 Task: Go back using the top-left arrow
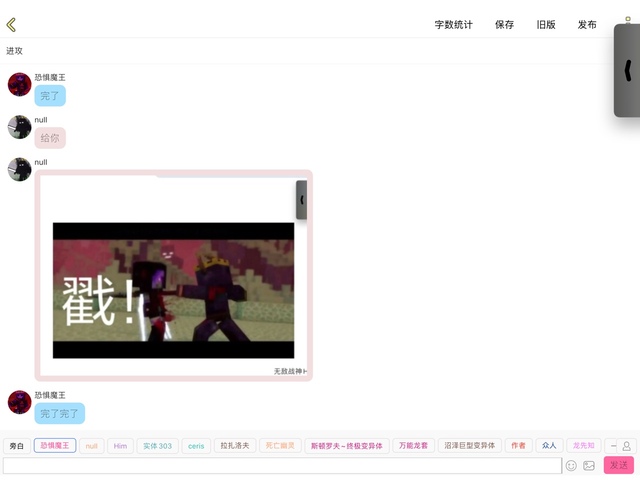[x=11, y=25]
